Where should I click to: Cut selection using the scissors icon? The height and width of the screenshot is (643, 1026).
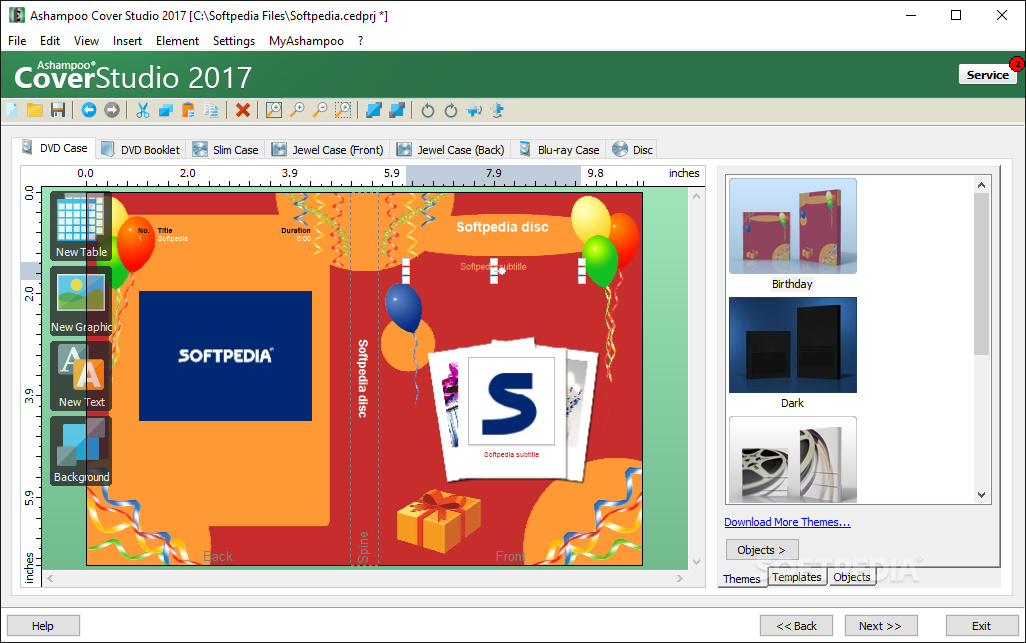(143, 110)
